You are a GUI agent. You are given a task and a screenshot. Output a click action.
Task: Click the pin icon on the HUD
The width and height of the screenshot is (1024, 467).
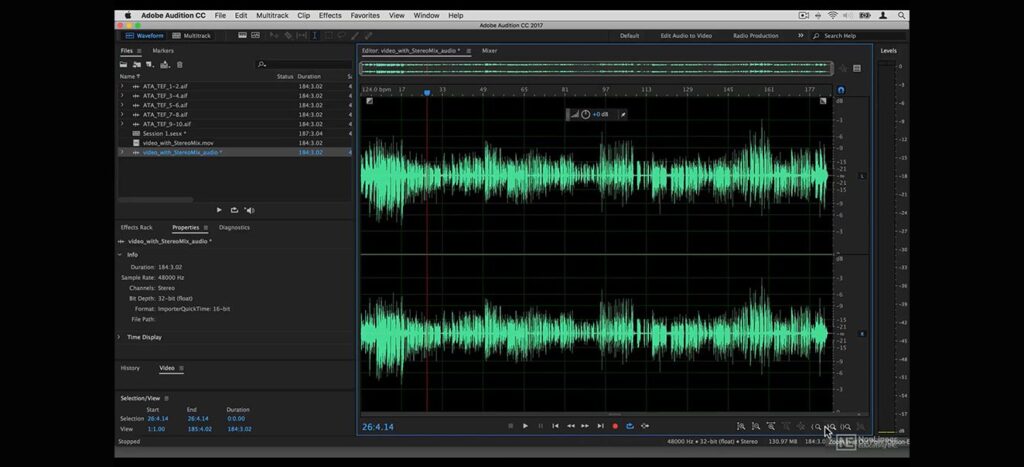623,114
